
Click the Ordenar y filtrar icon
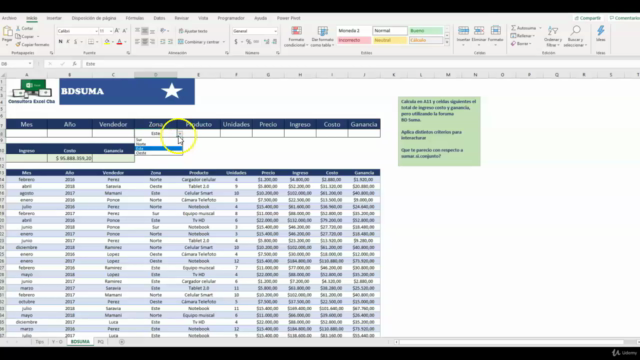point(553,31)
